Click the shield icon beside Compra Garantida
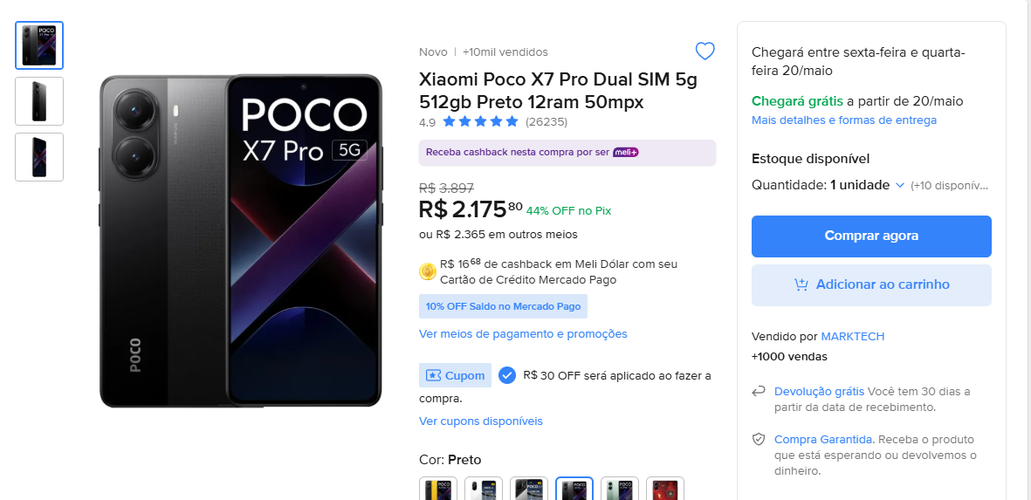This screenshot has height=500, width=1031. tap(759, 439)
